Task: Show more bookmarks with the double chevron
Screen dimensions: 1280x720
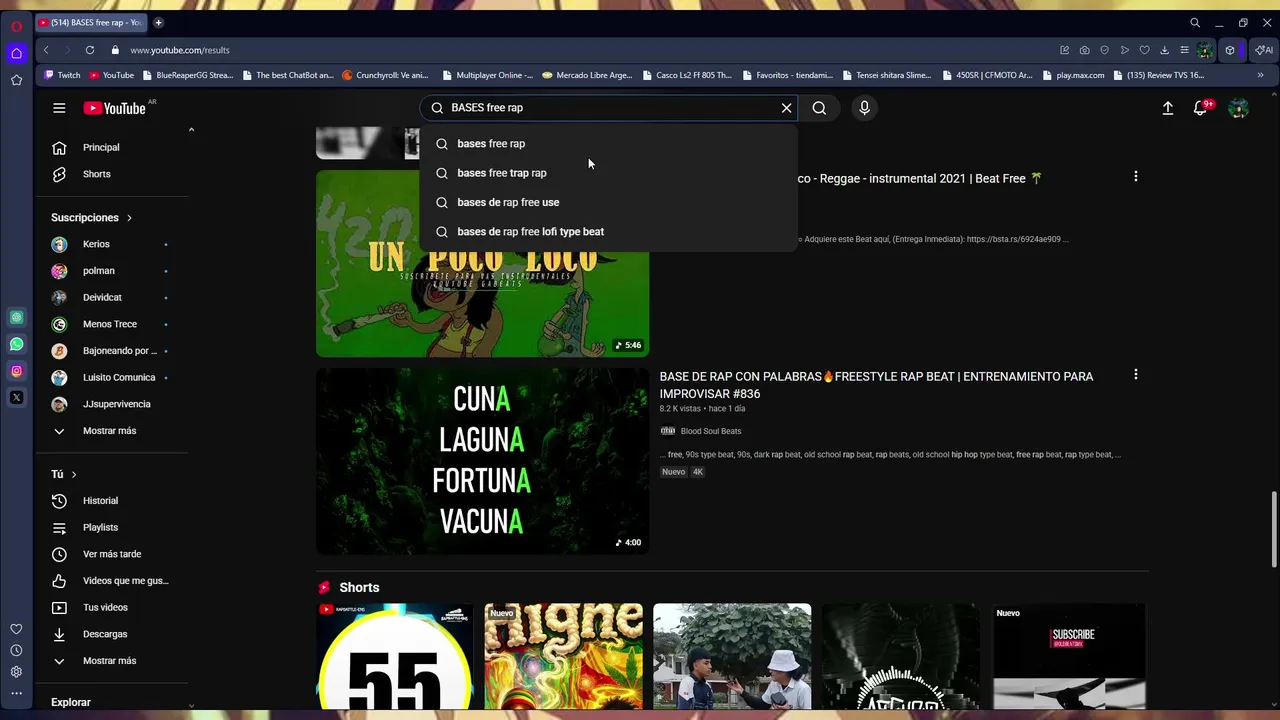Action: (x=1260, y=75)
